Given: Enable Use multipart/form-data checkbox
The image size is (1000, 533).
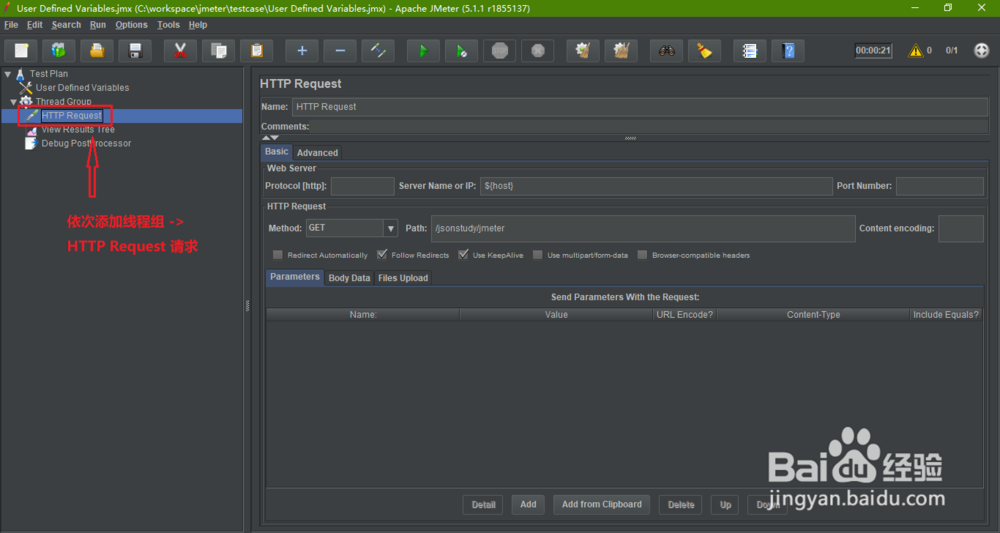Looking at the screenshot, I should click(x=538, y=255).
